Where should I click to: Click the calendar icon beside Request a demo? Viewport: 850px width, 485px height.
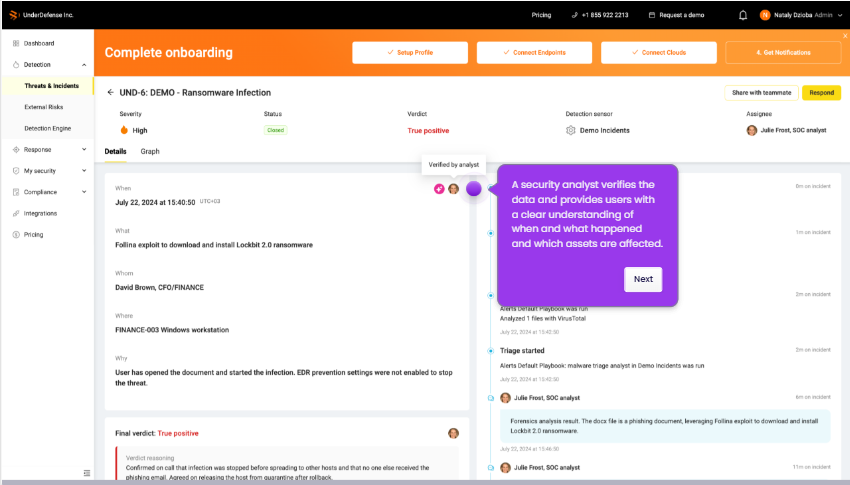652,15
